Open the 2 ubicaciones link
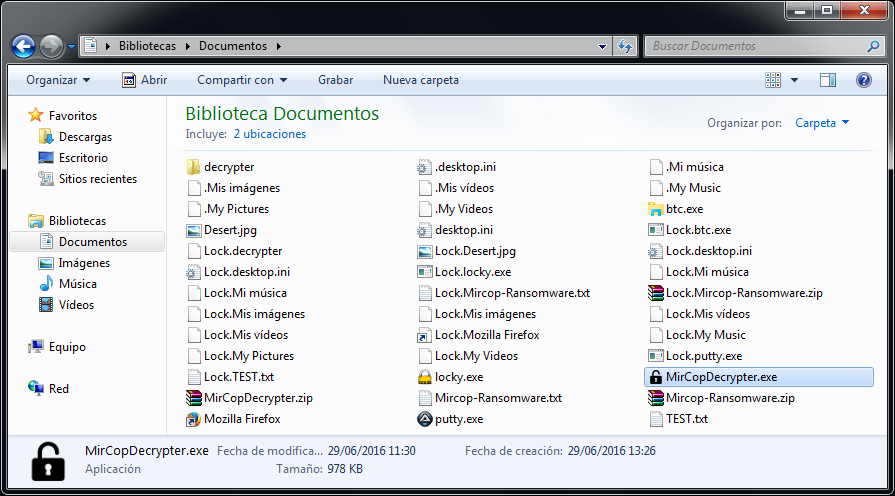895x496 pixels. tap(270, 134)
